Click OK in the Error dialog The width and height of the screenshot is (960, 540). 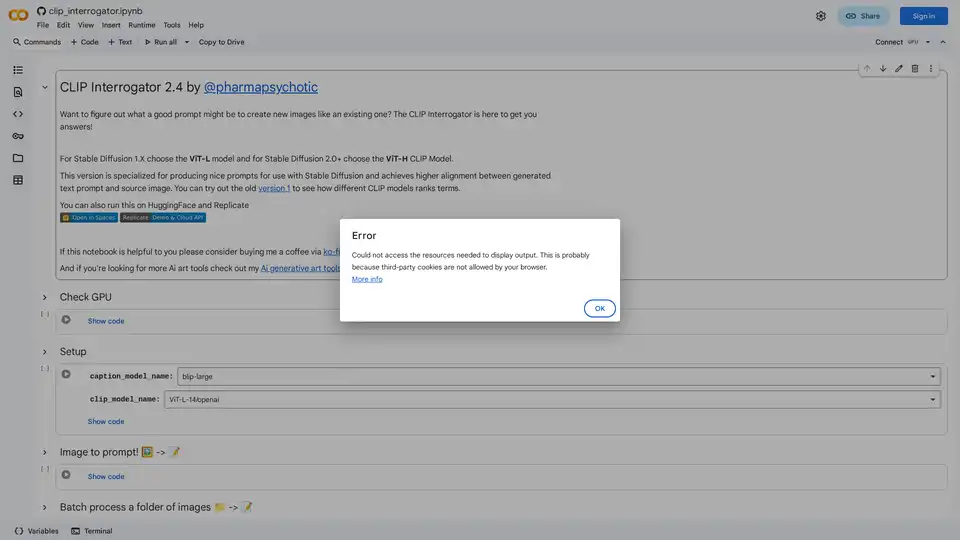coord(599,309)
